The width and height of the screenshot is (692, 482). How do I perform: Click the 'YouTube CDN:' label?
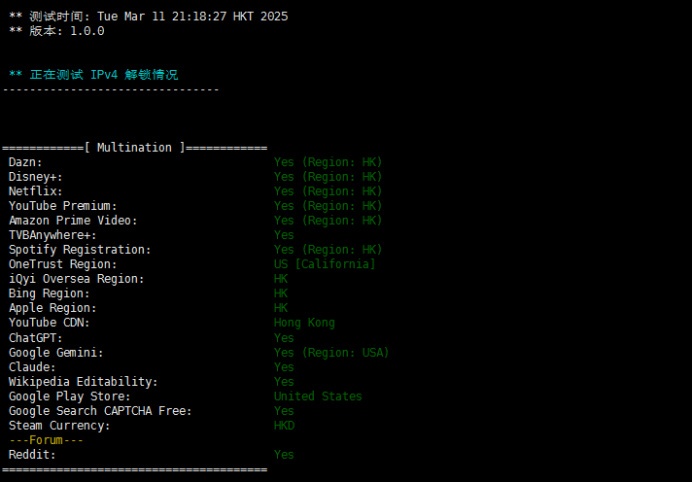tap(49, 322)
